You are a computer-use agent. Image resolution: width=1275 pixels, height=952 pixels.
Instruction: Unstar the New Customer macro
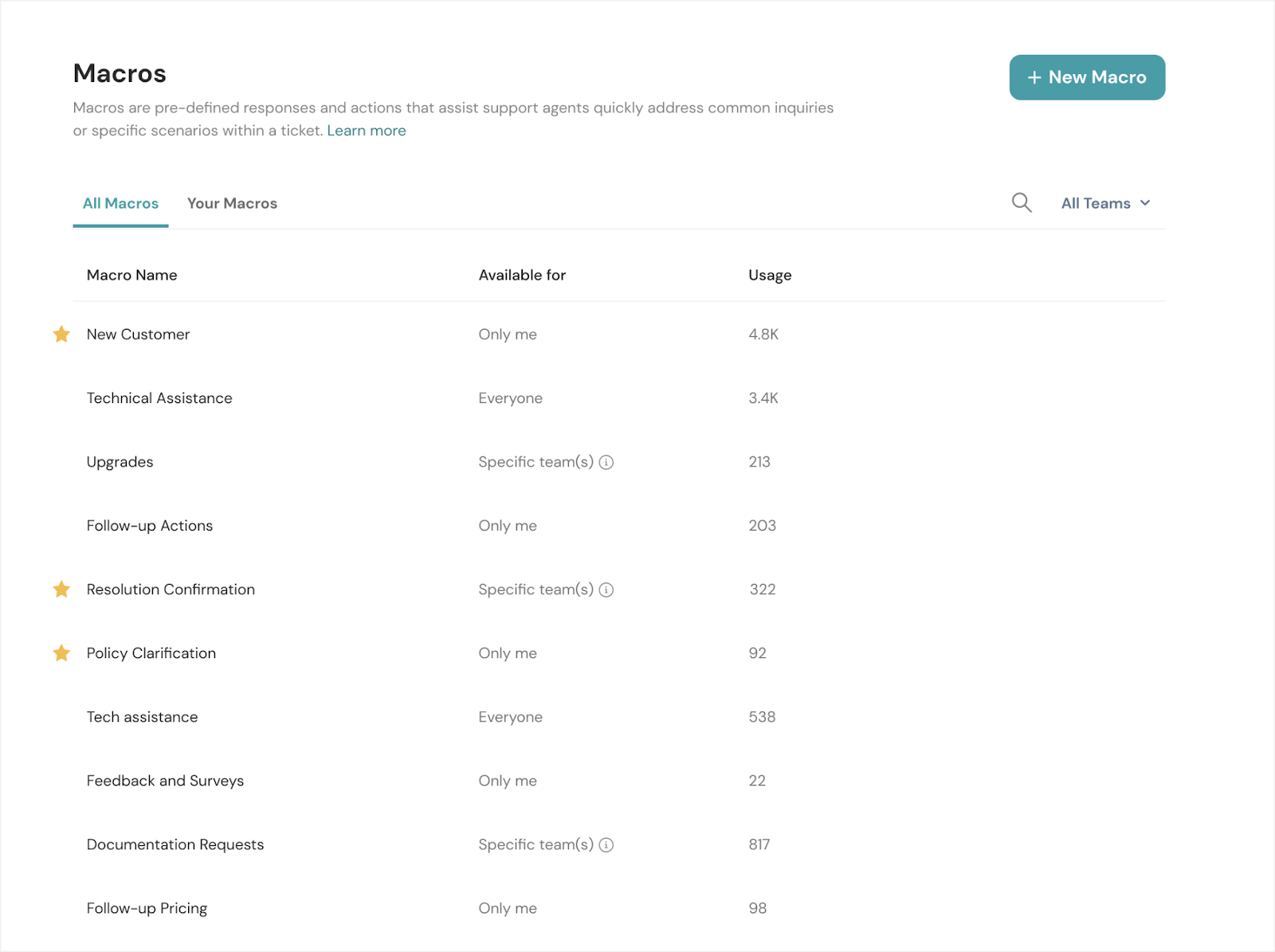pyautogui.click(x=61, y=335)
